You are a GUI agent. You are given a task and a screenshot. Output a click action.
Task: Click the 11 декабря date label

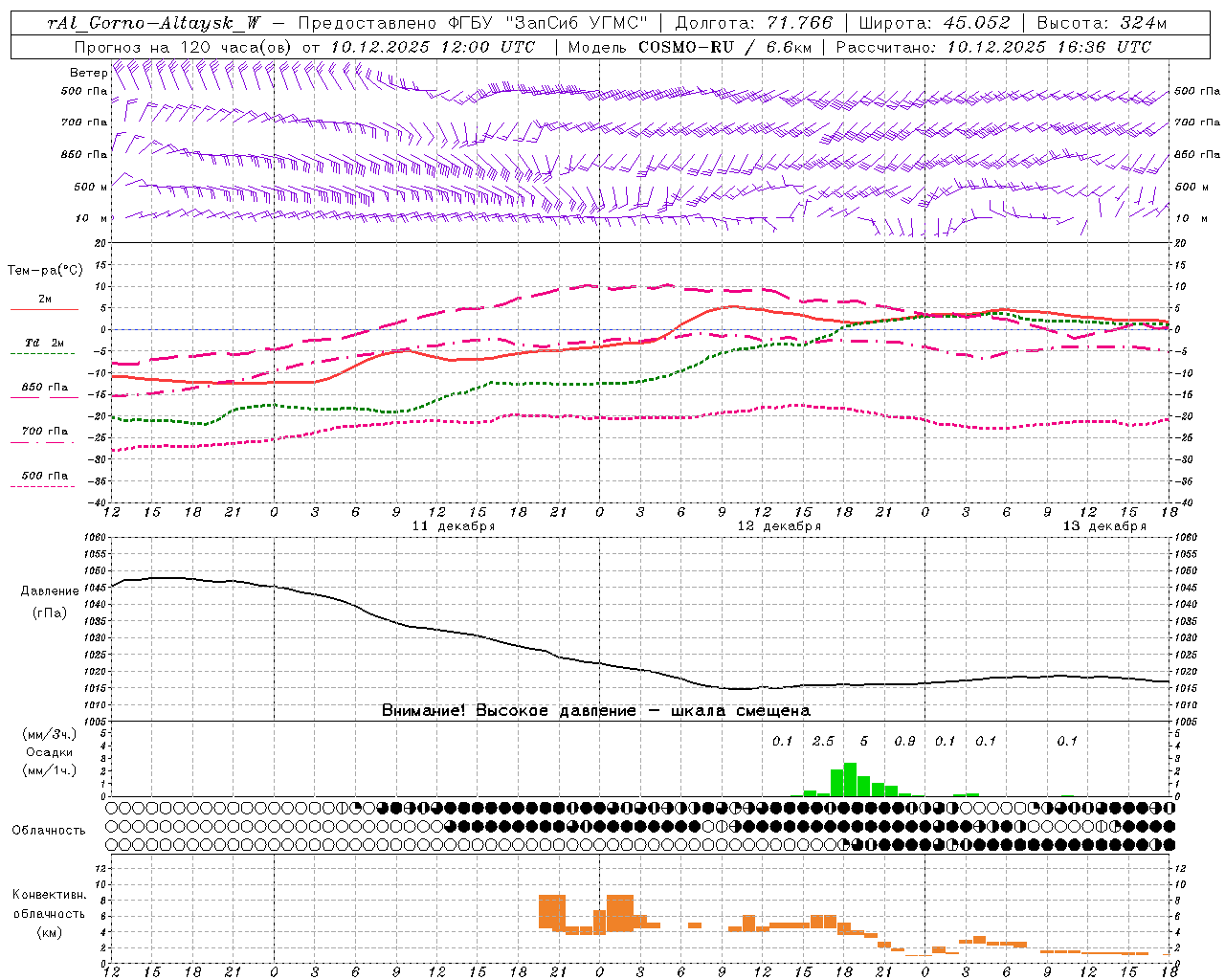coord(454,526)
